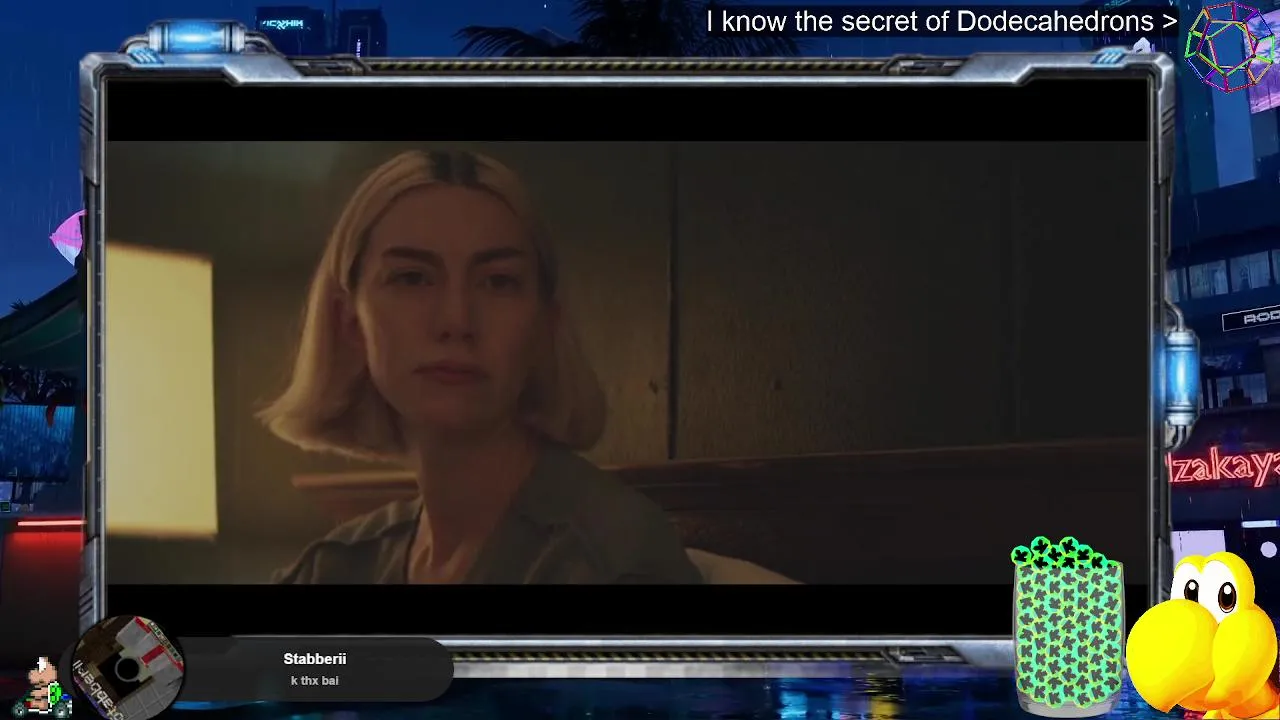This screenshot has width=1280, height=720.
Task: Click the kart racer sprite icon
Action: pos(41,687)
